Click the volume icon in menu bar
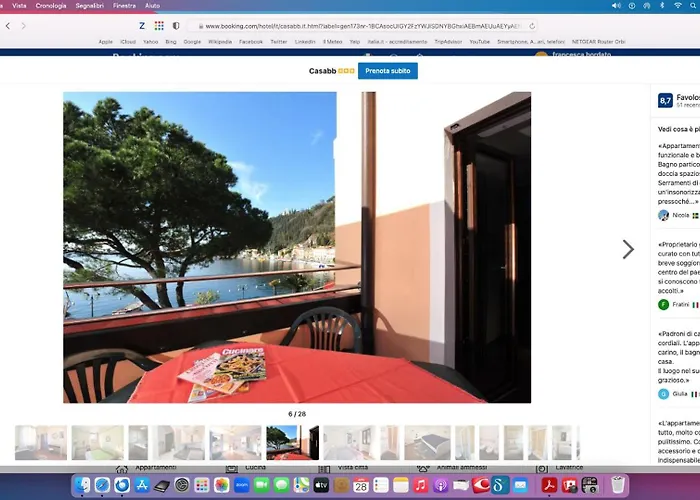Viewport: 700px width, 500px height. click(616, 5)
